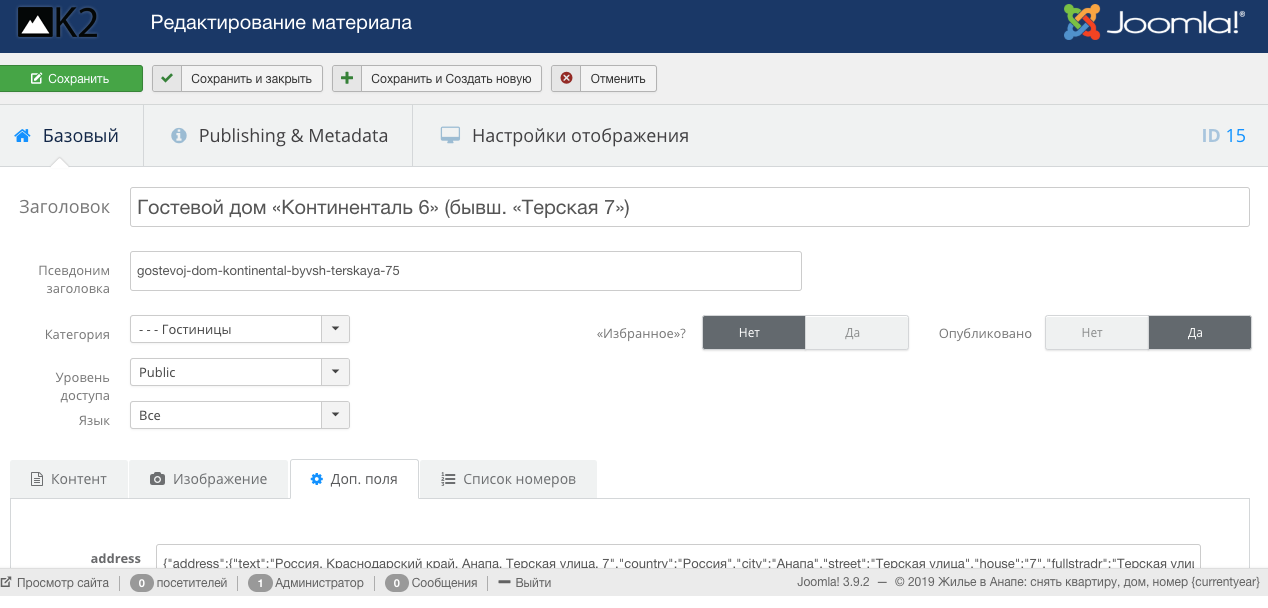This screenshot has width=1268, height=608.
Task: Open the Категория dropdown
Action: pyautogui.click(x=240, y=329)
